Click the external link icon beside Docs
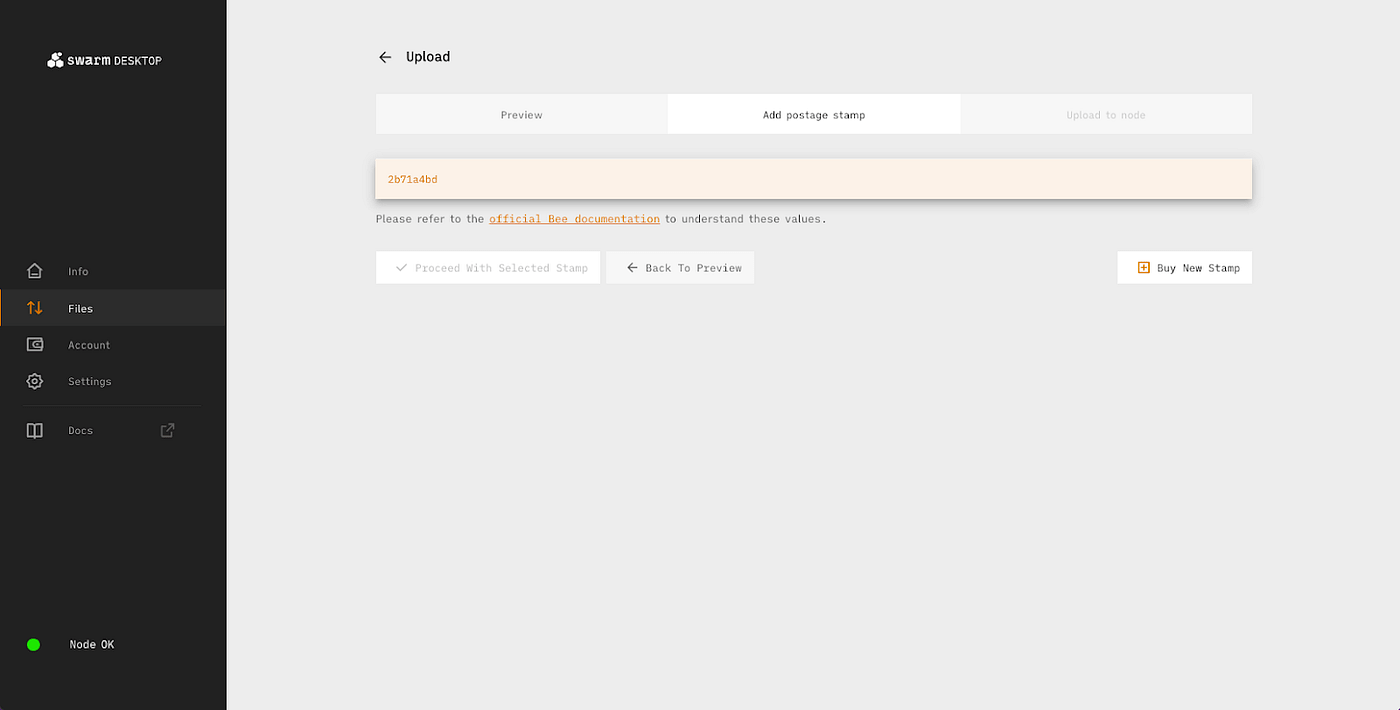The height and width of the screenshot is (710, 1400). tap(168, 430)
